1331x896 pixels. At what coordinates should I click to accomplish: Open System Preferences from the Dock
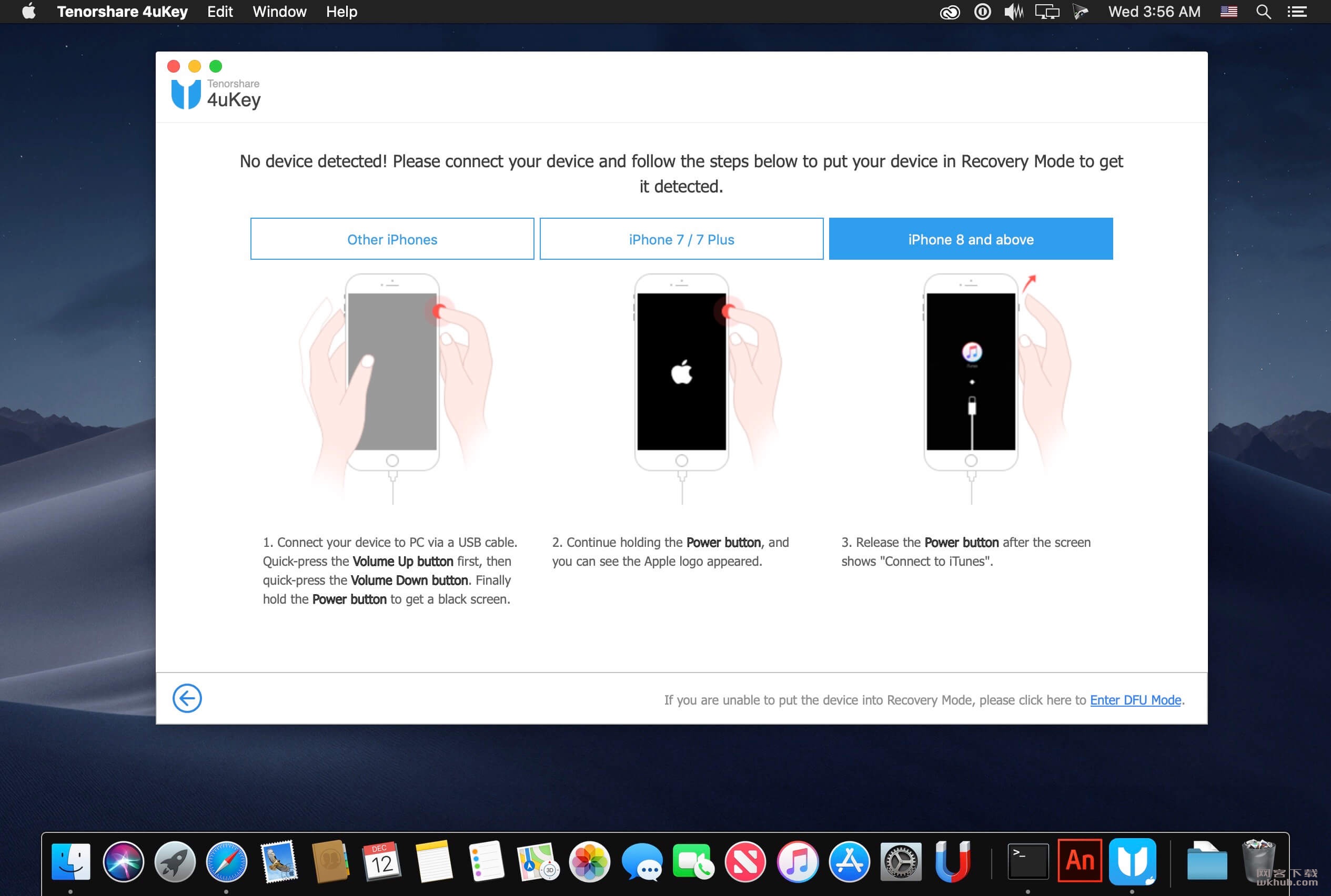click(901, 861)
